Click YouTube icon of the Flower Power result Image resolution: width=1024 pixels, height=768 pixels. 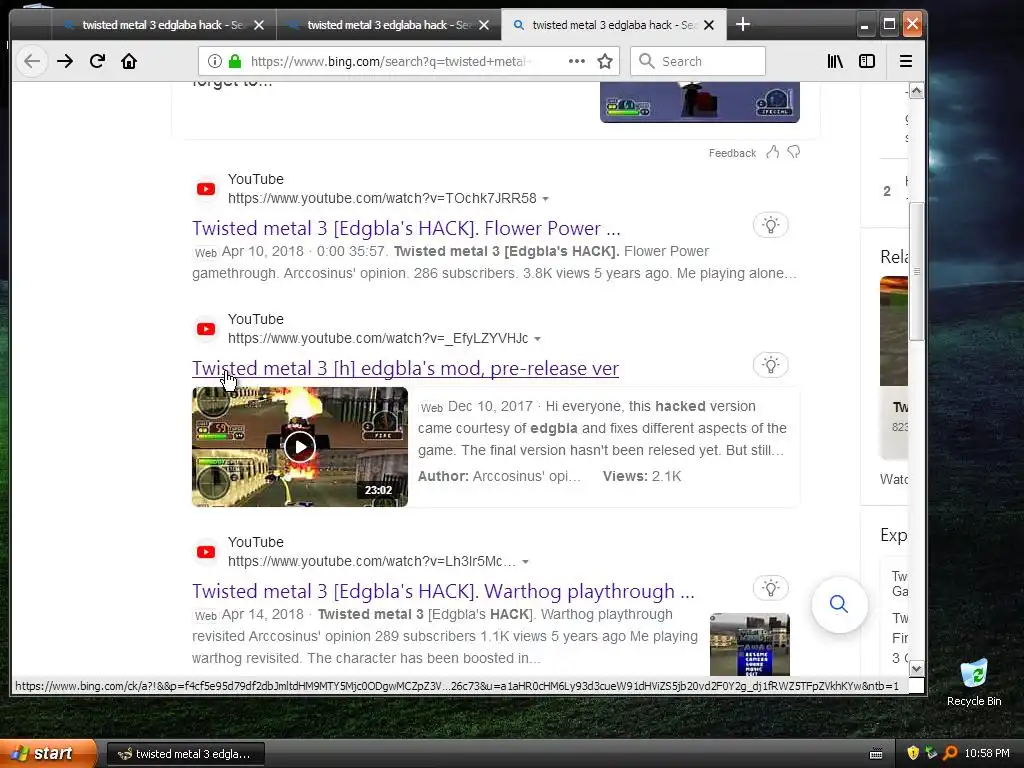coord(206,189)
